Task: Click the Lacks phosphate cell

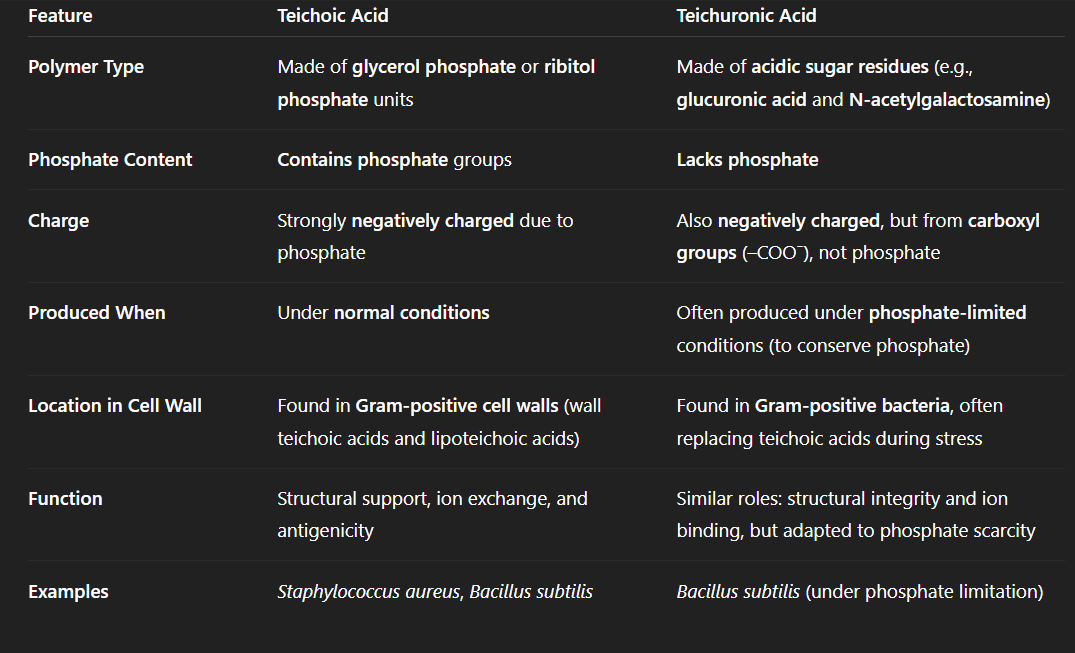Action: point(747,160)
